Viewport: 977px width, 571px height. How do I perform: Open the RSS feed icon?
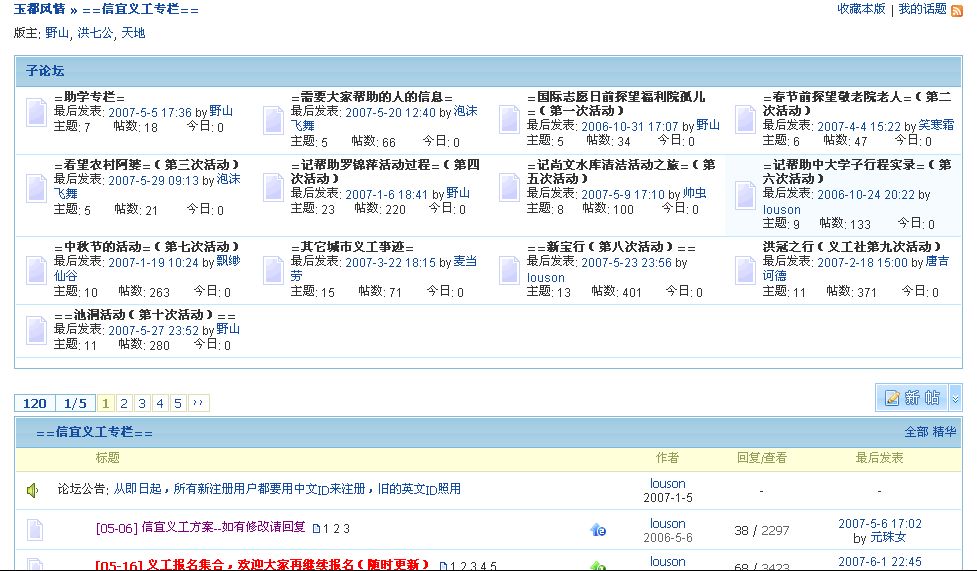pyautogui.click(x=956, y=11)
